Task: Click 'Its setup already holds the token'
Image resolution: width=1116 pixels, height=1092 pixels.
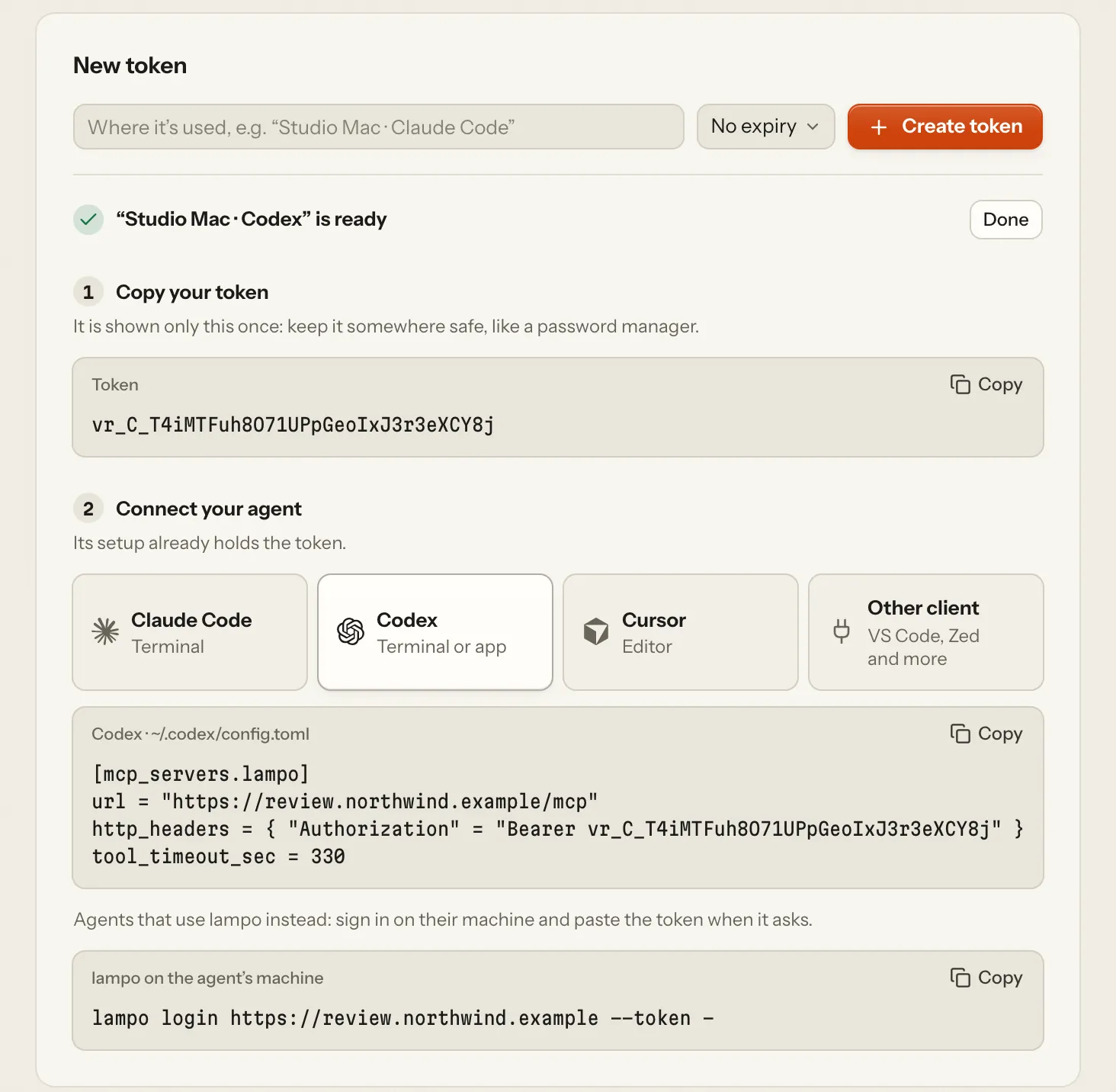Action: point(210,543)
